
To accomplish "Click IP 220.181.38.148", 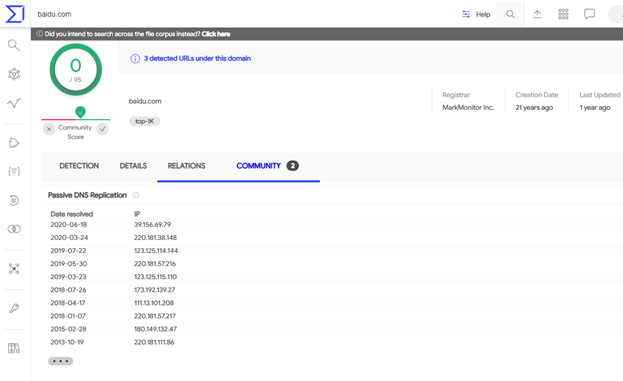I will pos(155,238).
